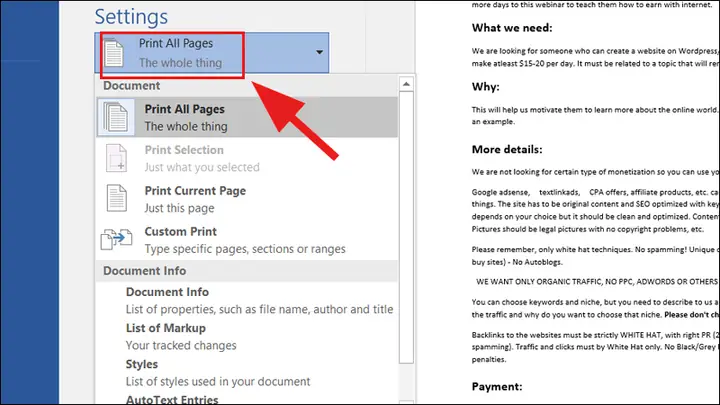This screenshot has width=720, height=405.
Task: Click the Print Selection page icon
Action: coord(117,158)
